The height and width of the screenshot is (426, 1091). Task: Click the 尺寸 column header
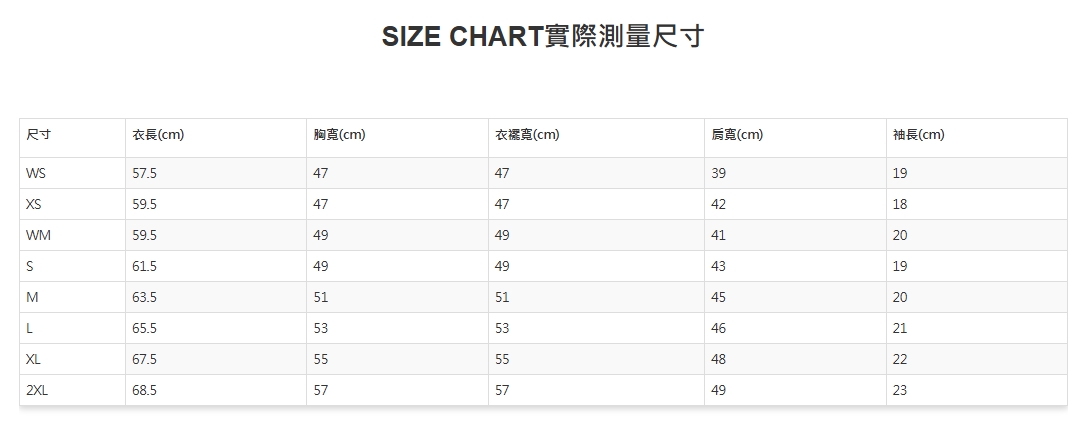39,135
